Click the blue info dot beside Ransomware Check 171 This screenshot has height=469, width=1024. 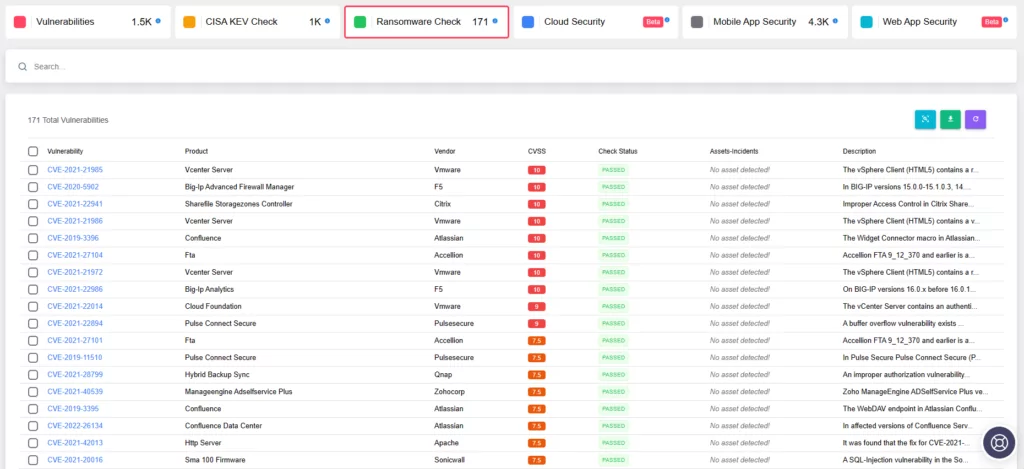point(495,21)
